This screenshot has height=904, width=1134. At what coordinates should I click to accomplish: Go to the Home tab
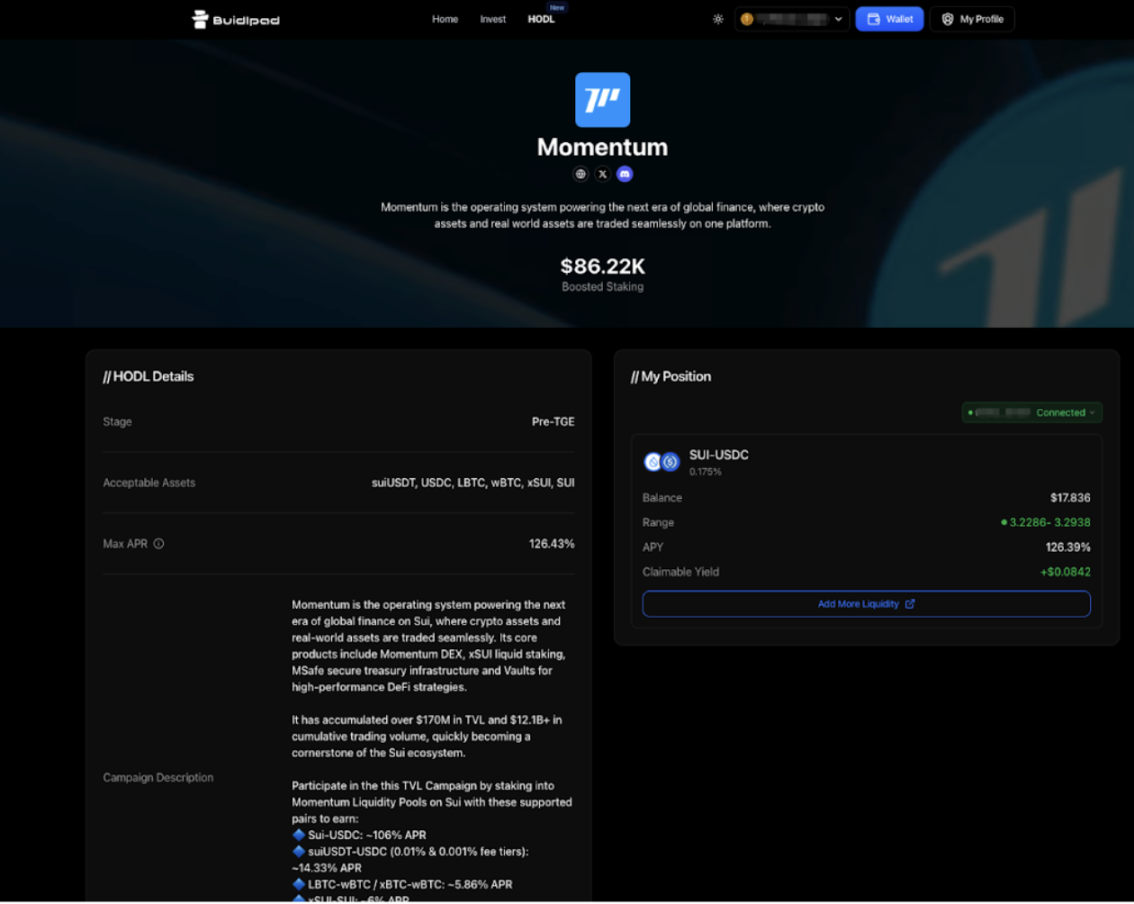tap(445, 19)
